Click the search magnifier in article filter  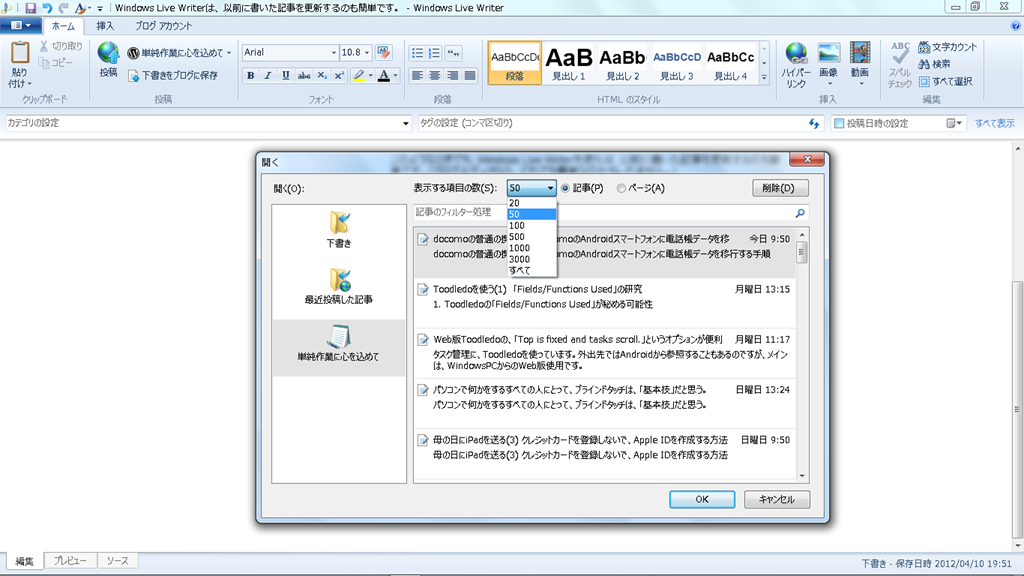click(x=800, y=213)
